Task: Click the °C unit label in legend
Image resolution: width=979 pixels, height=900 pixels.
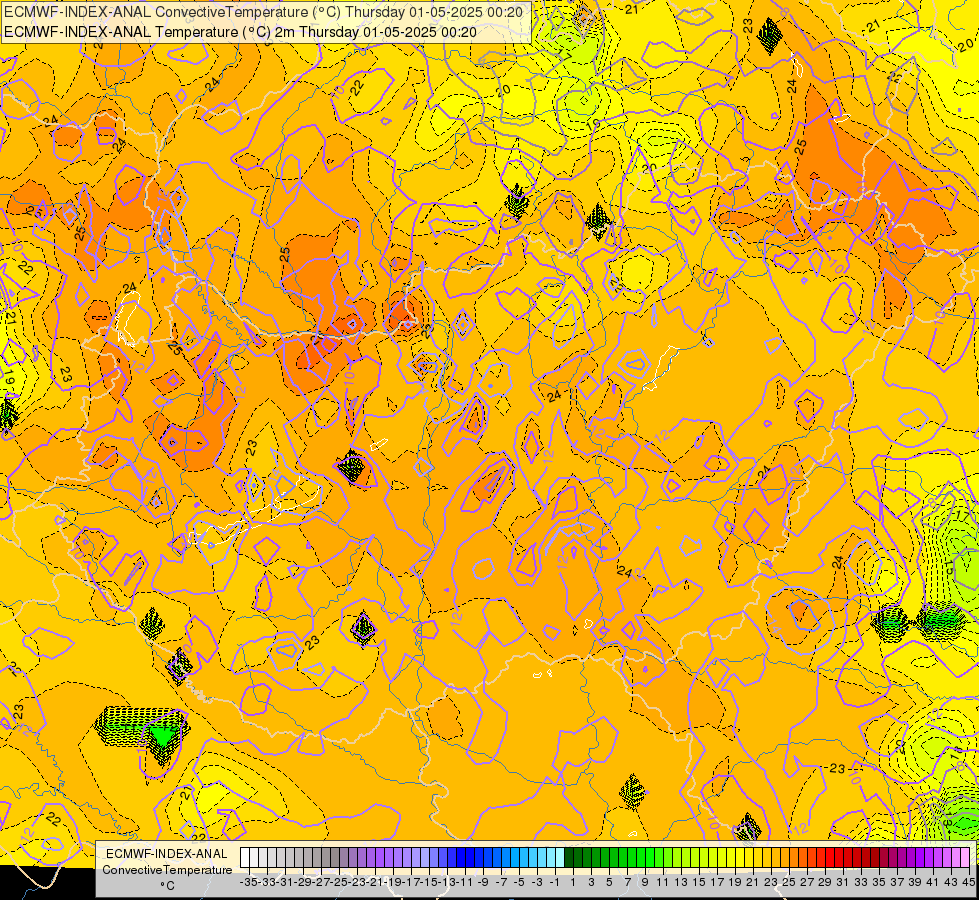Action: click(x=167, y=886)
